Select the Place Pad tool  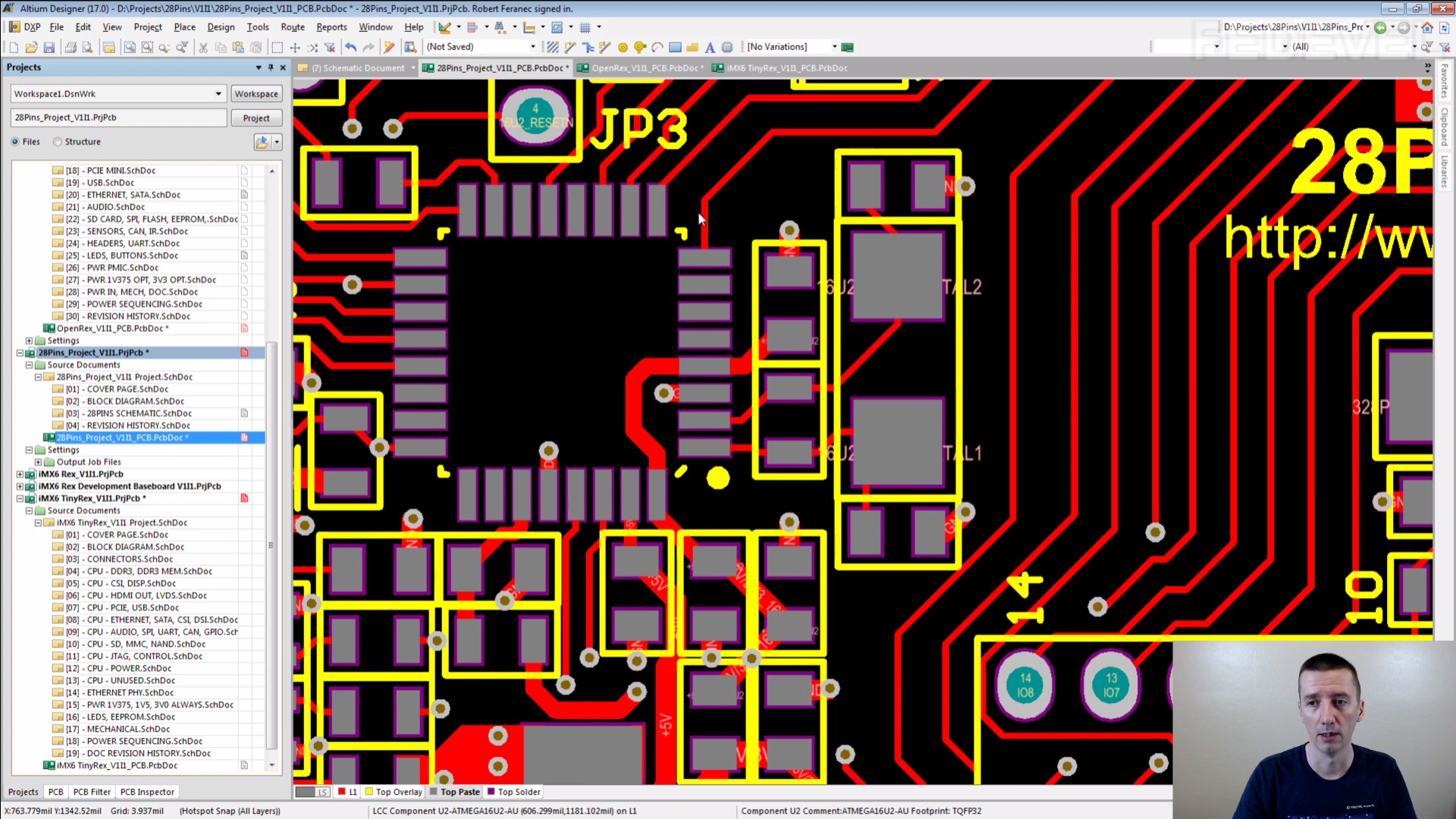(623, 47)
